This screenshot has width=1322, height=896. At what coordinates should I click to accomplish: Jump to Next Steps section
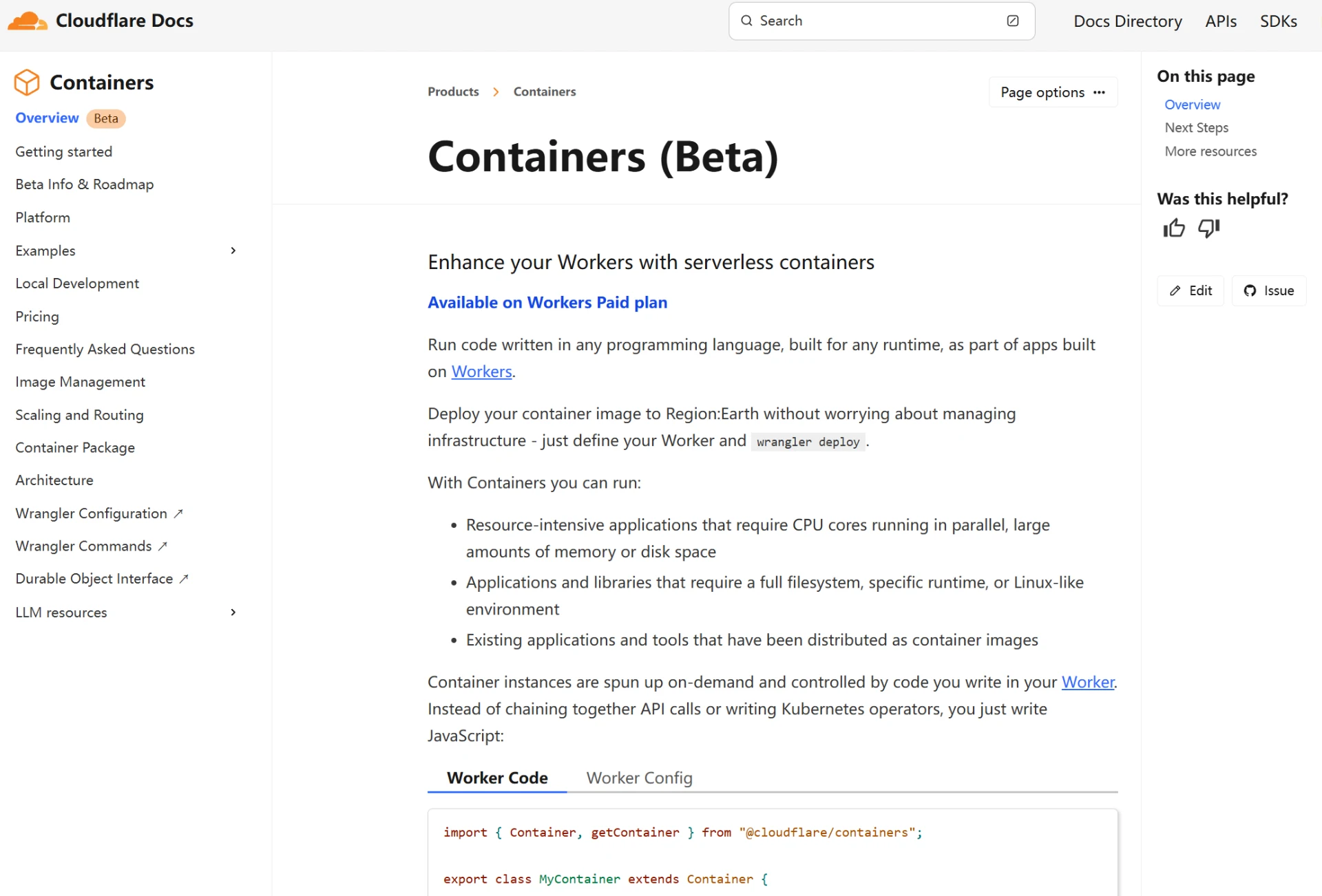(x=1196, y=128)
